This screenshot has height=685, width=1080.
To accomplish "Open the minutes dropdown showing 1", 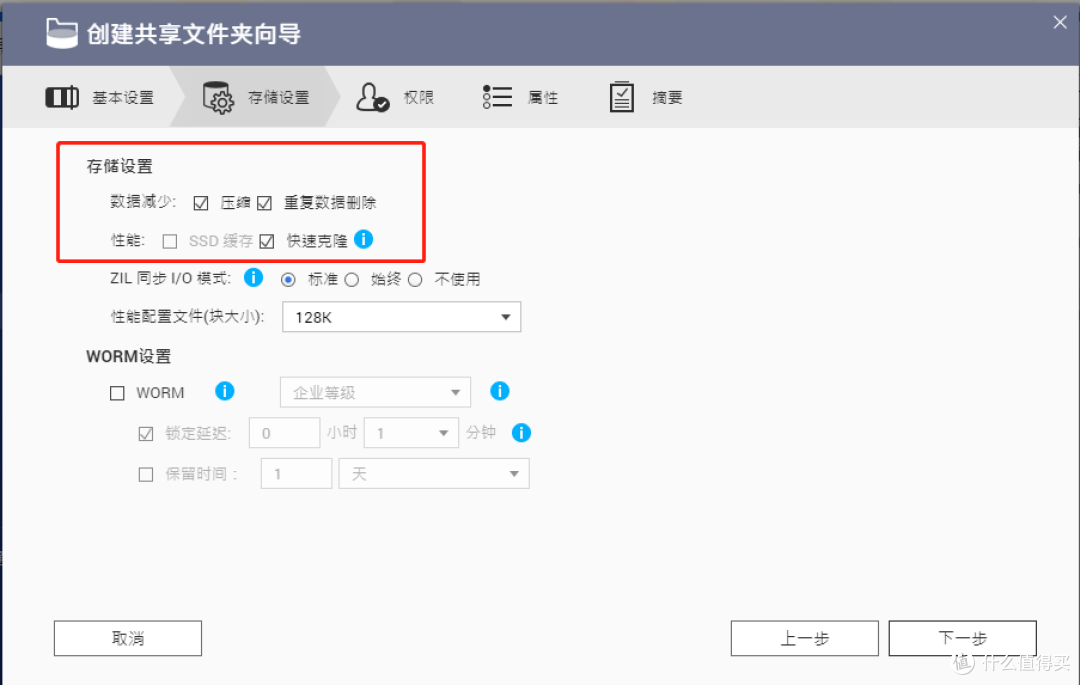I will 411,433.
